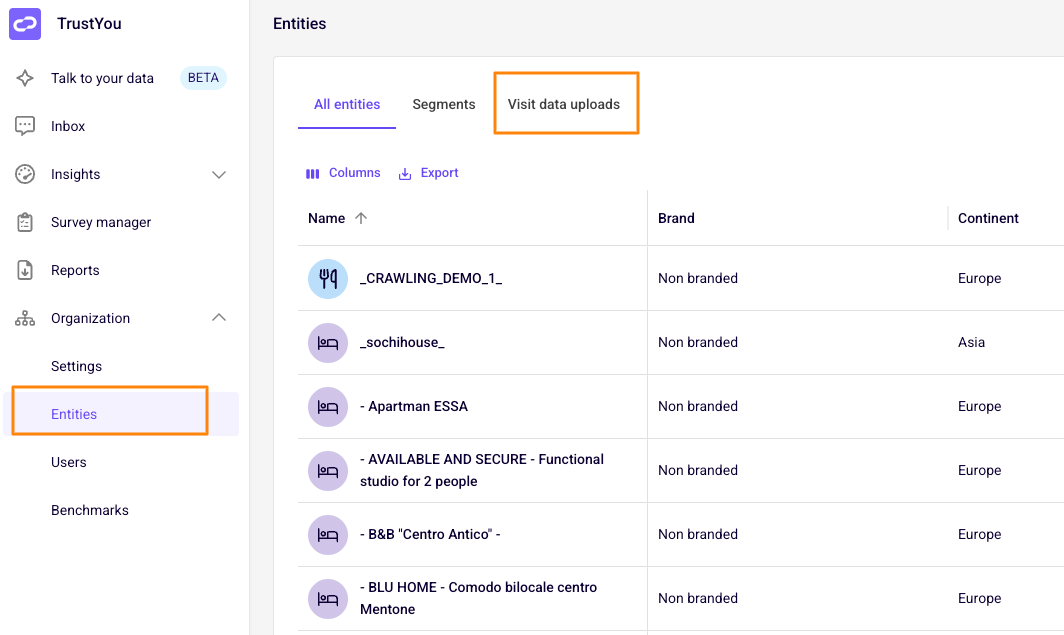Open Talk to your data sparkle icon
The width and height of the screenshot is (1064, 635).
click(x=25, y=78)
